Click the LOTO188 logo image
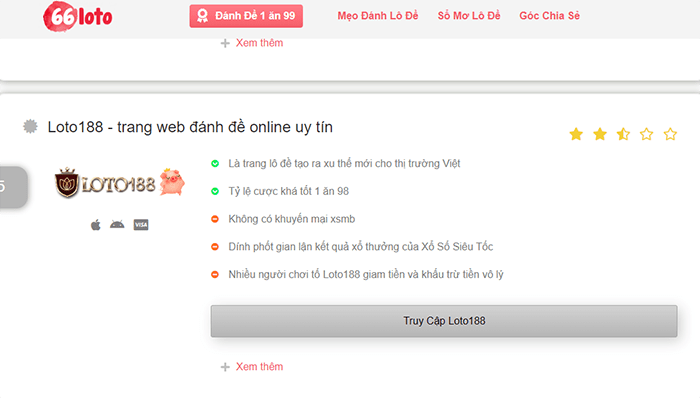Screen dimensions: 700x398 coord(119,183)
